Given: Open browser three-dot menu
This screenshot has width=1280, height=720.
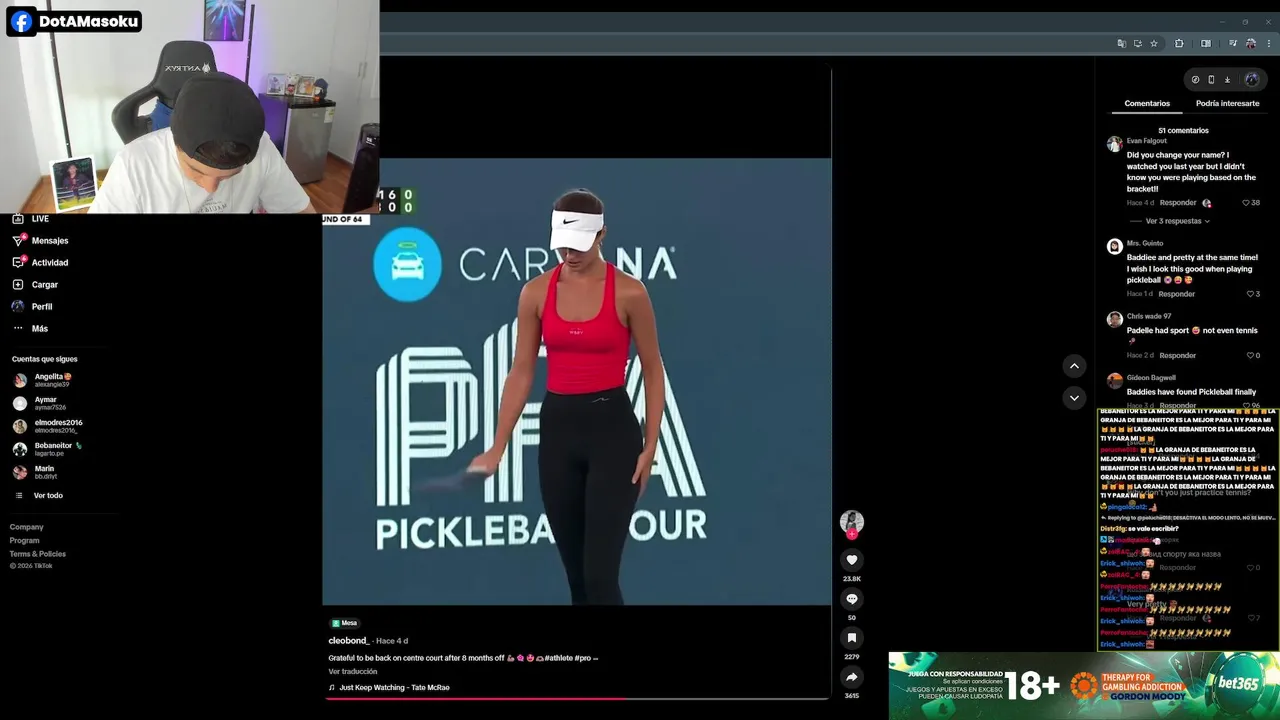Looking at the screenshot, I should click(x=1269, y=43).
